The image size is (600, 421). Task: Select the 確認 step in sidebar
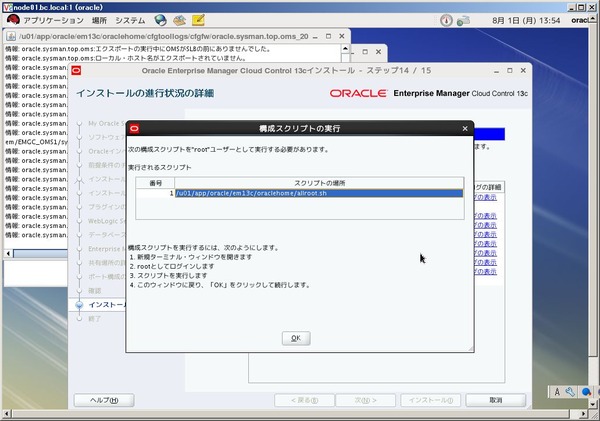94,291
